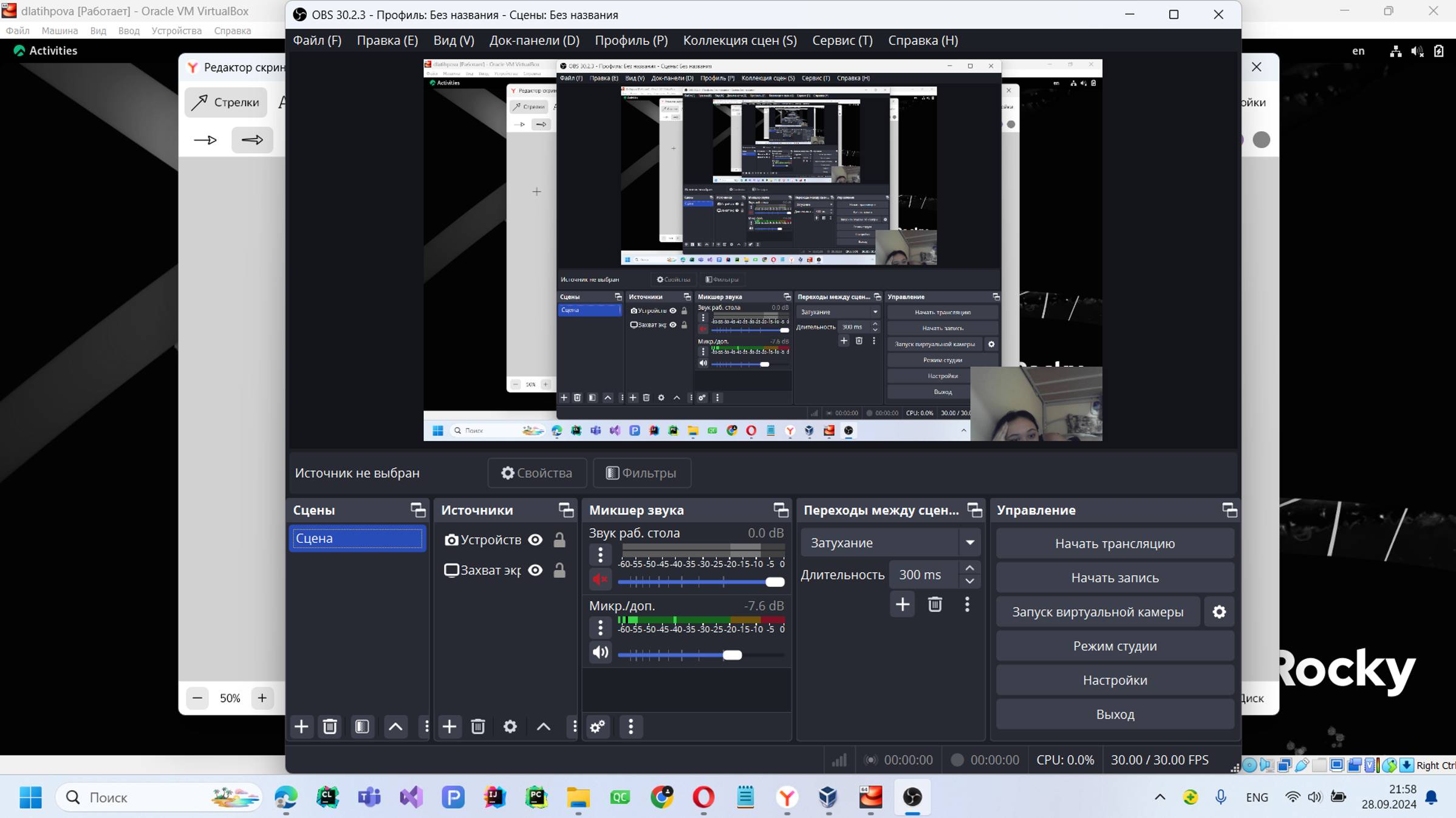Open scene filters icon in Scenes panel

tap(362, 726)
